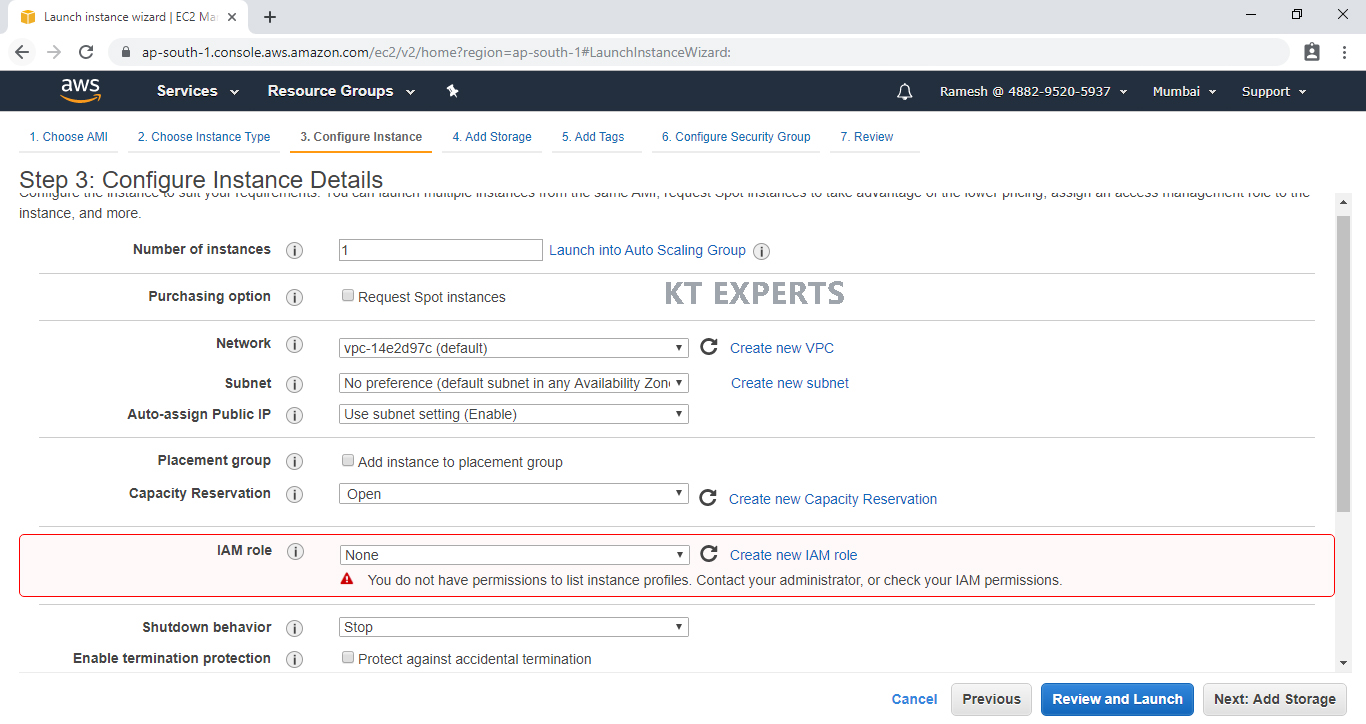The image size is (1366, 724).
Task: Open the Network VPC dropdown
Action: (514, 348)
